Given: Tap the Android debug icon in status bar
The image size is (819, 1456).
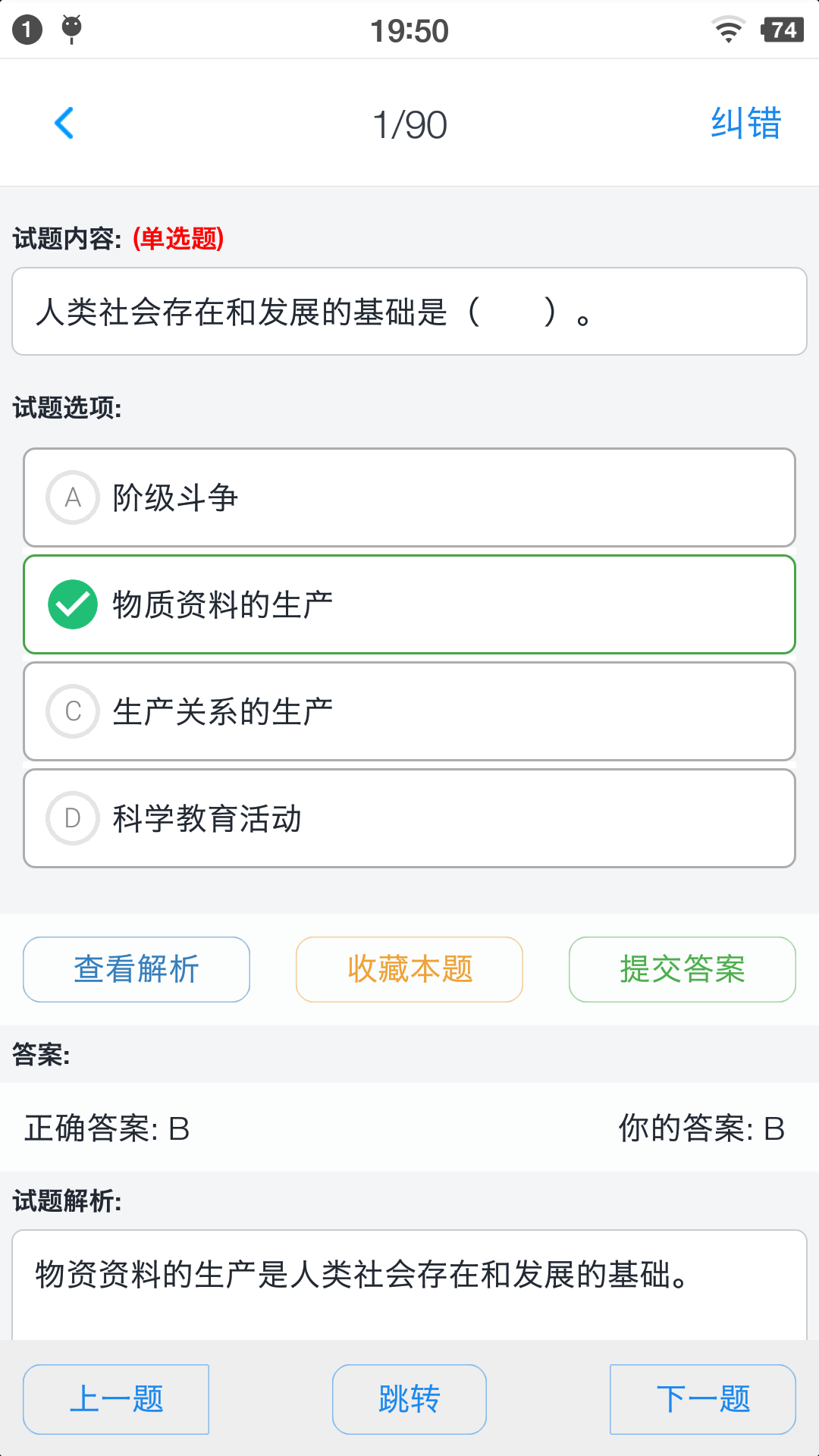Looking at the screenshot, I should point(71,29).
